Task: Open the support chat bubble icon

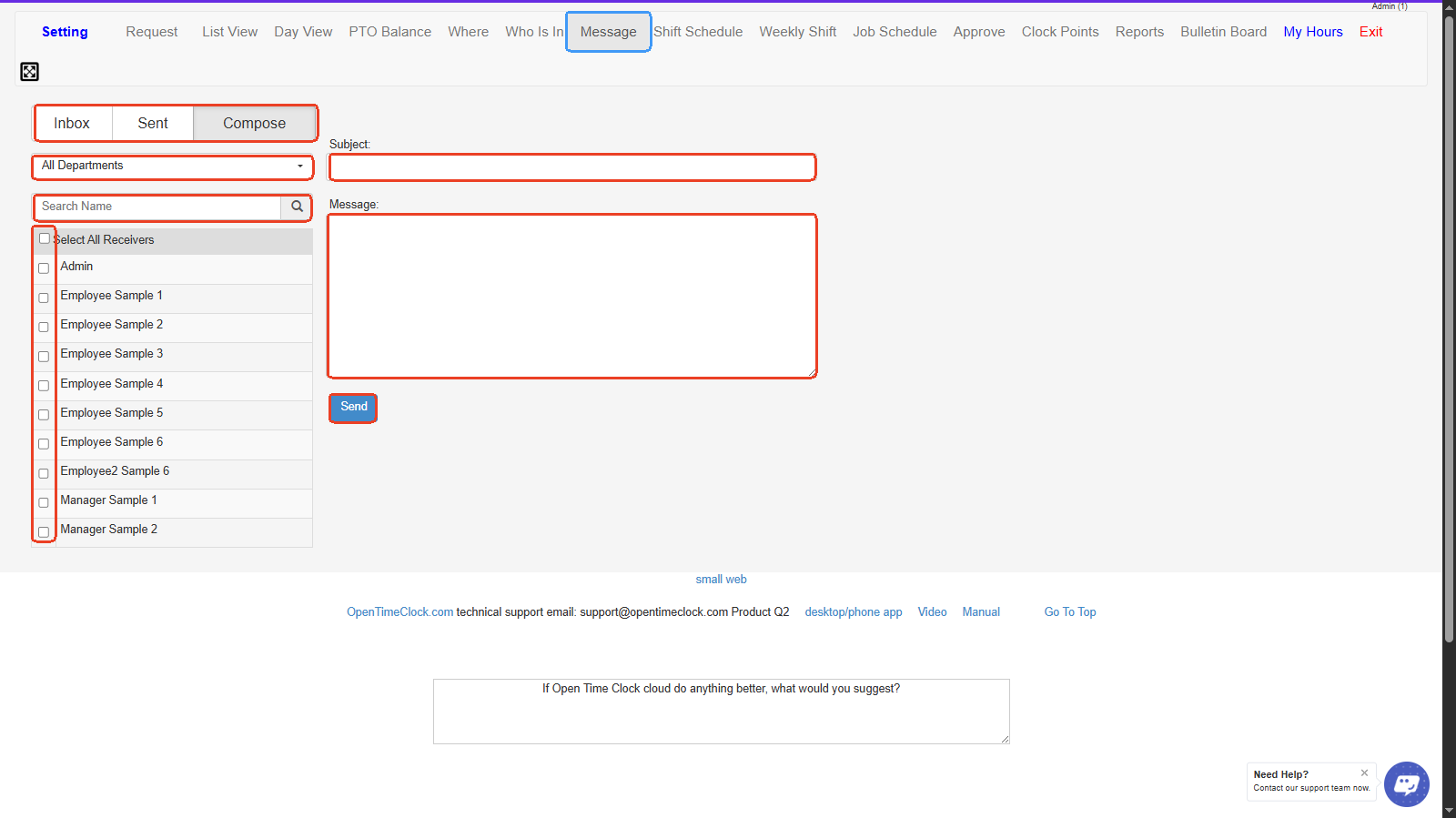Action: tap(1406, 783)
